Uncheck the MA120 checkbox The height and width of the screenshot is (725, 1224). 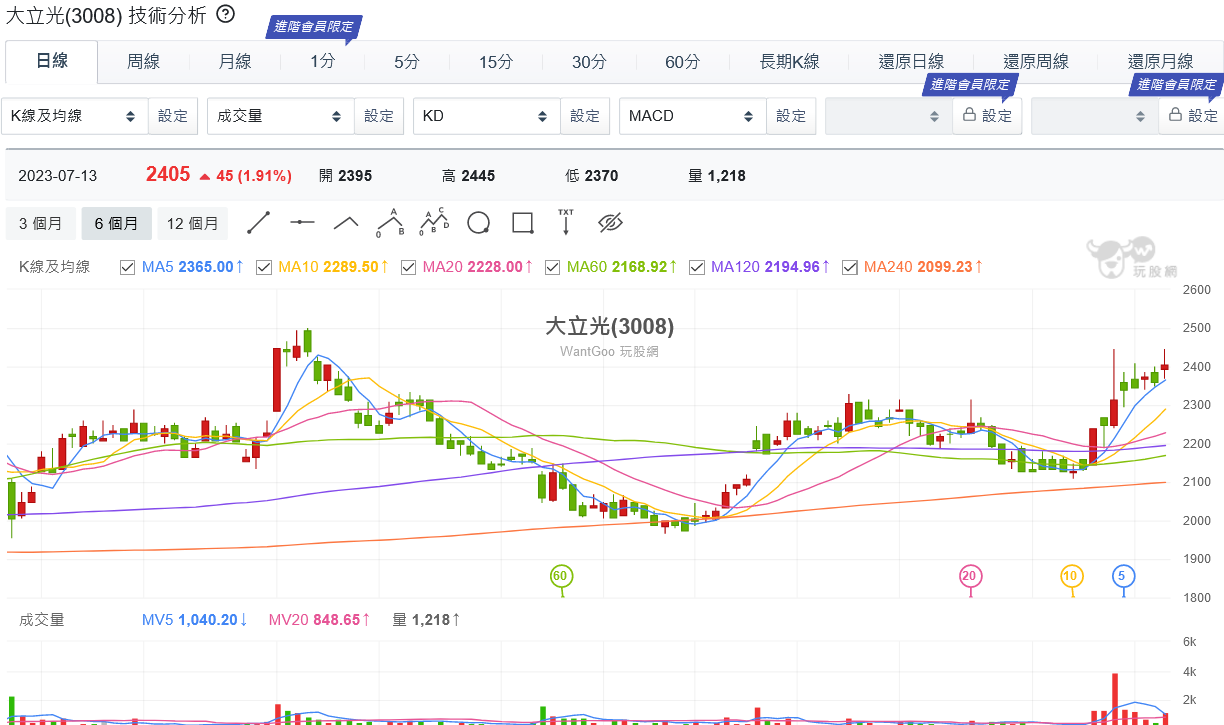click(x=696, y=267)
